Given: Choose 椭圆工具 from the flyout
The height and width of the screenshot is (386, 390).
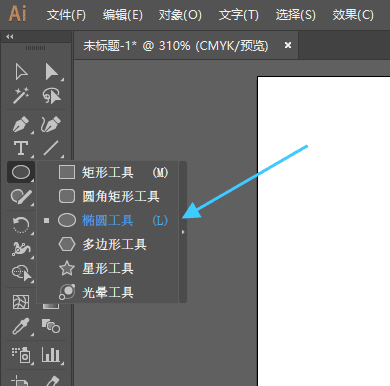Looking at the screenshot, I should coord(107,220).
